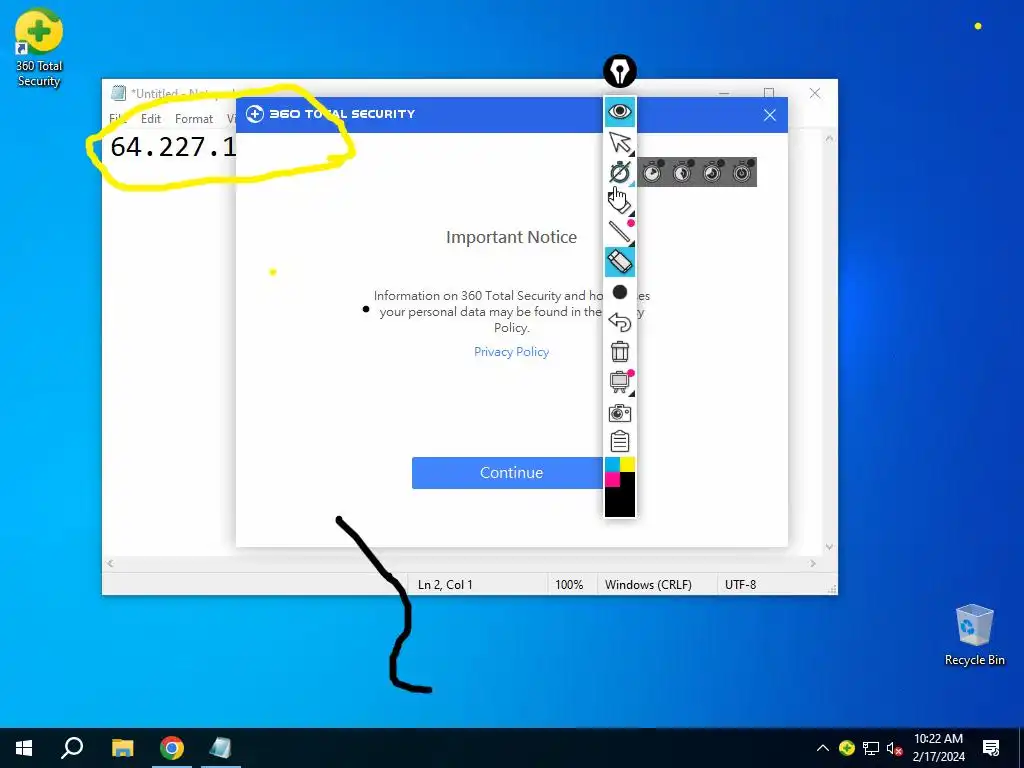Open File Explorer from the taskbar

pos(122,748)
